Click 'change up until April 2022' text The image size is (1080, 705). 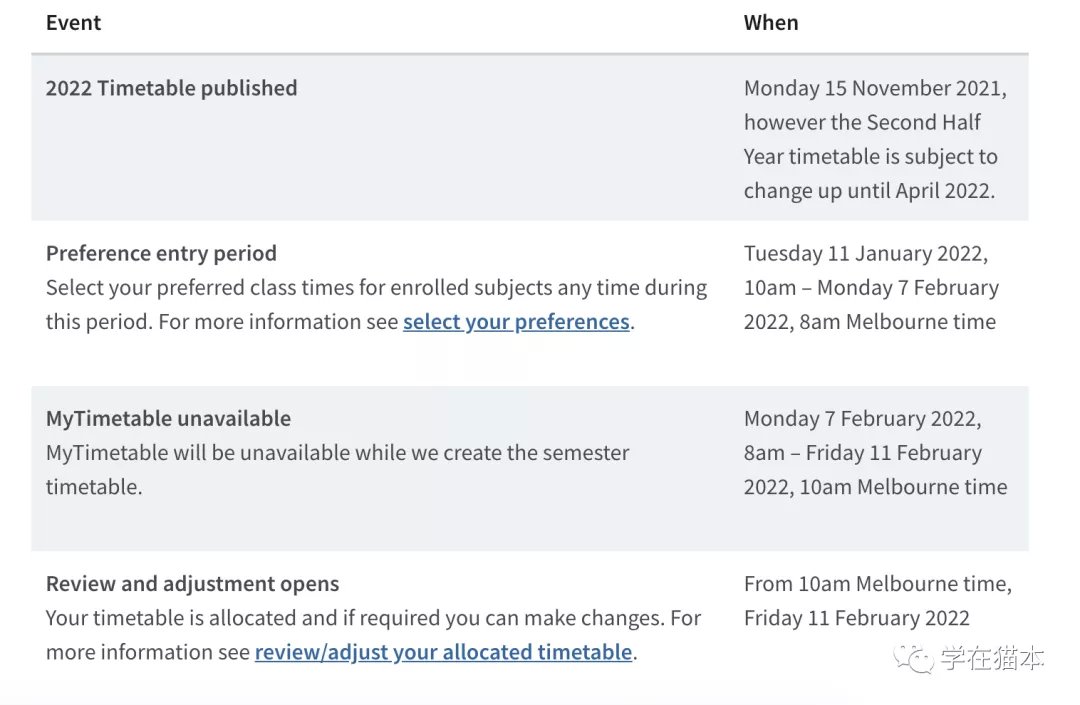point(869,191)
